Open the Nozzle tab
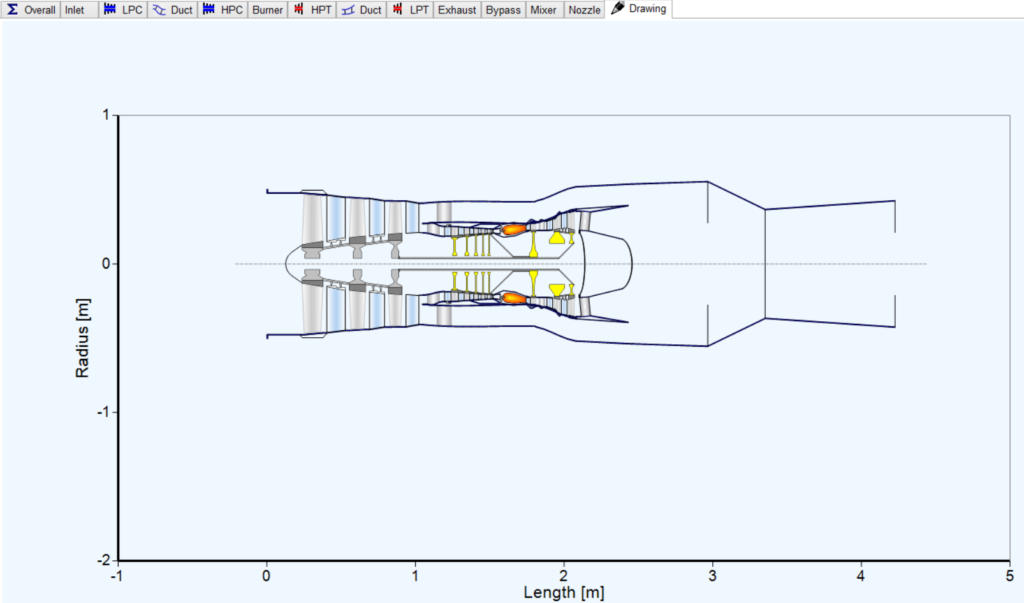Screen dimensions: 1024x603 point(583,9)
